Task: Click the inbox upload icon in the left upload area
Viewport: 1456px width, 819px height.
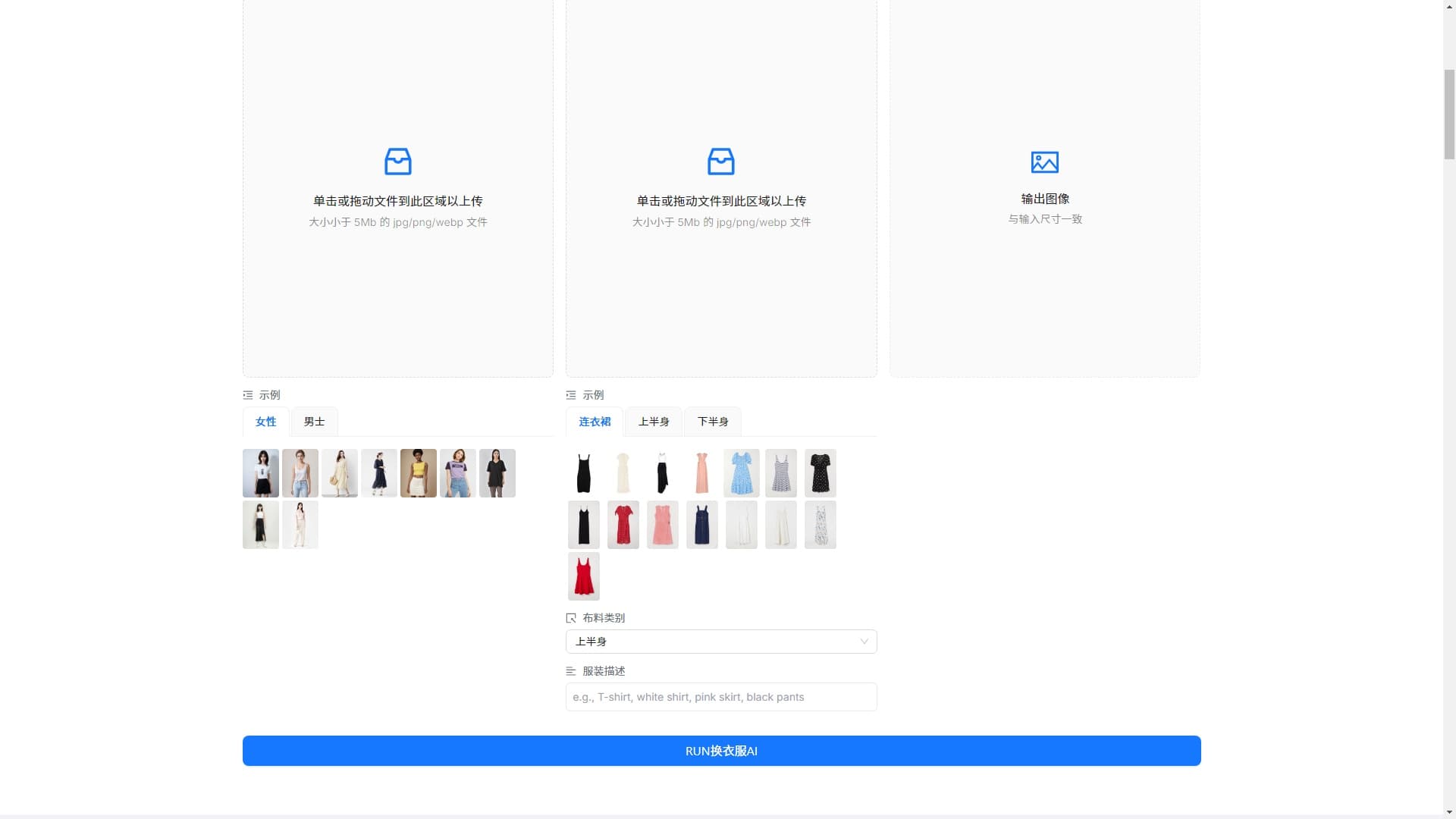Action: coord(398,162)
